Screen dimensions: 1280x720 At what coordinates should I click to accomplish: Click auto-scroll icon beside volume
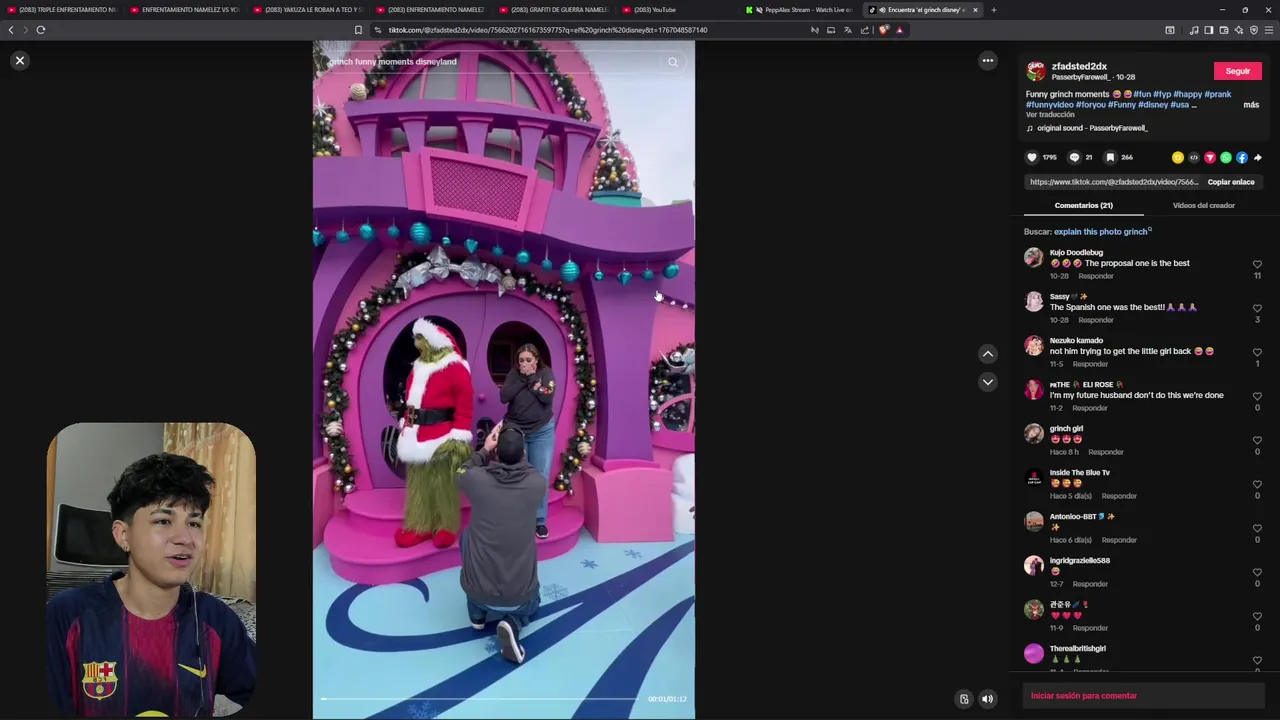[x=964, y=699]
